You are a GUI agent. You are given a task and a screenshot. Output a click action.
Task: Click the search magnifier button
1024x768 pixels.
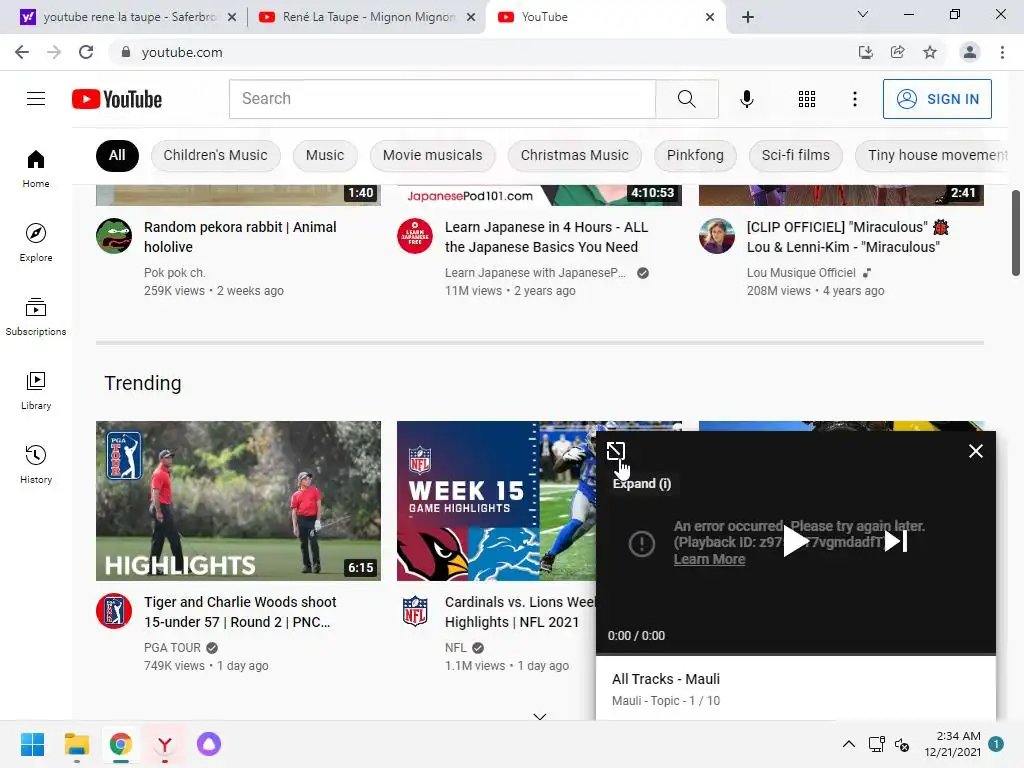pyautogui.click(x=686, y=99)
